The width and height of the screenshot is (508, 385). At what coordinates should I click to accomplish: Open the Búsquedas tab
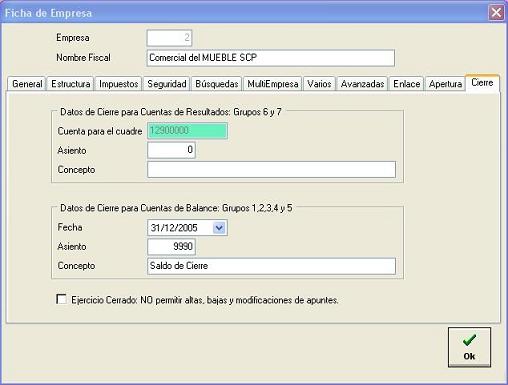217,84
